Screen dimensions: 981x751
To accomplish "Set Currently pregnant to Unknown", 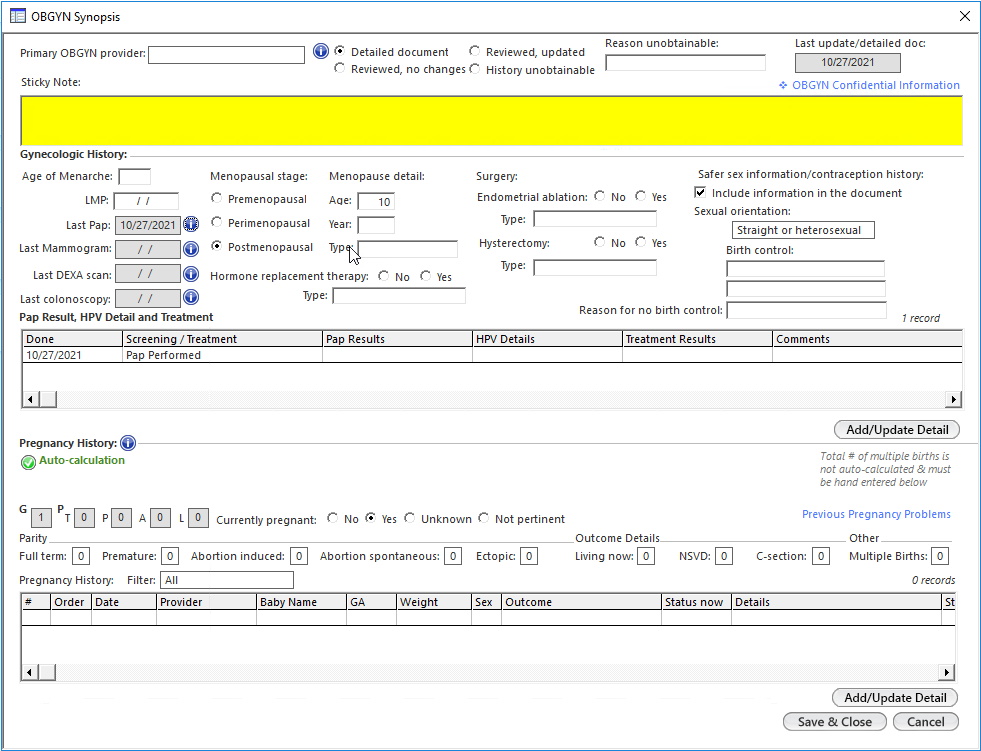I will click(x=410, y=518).
